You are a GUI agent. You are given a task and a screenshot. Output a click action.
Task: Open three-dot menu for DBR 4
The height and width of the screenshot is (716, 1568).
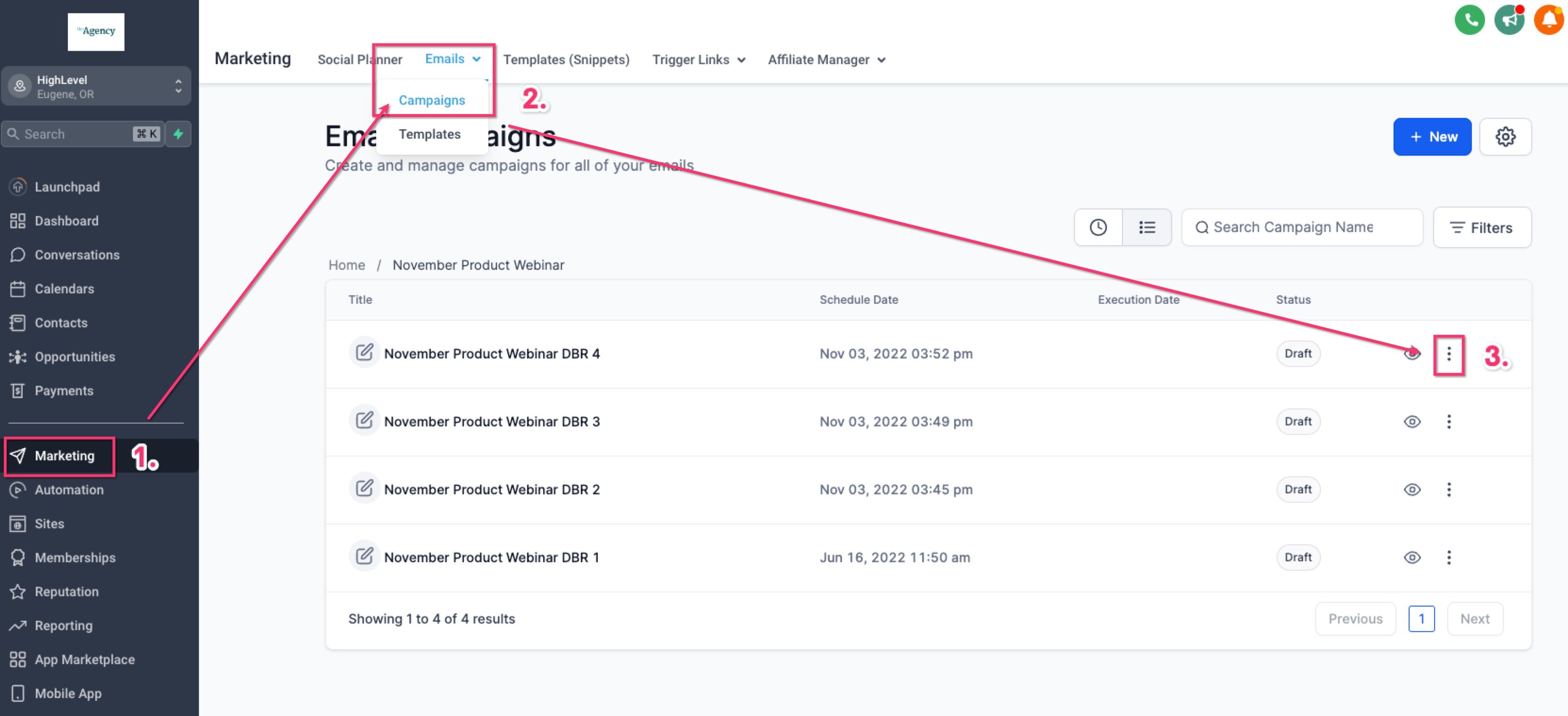pyautogui.click(x=1448, y=354)
